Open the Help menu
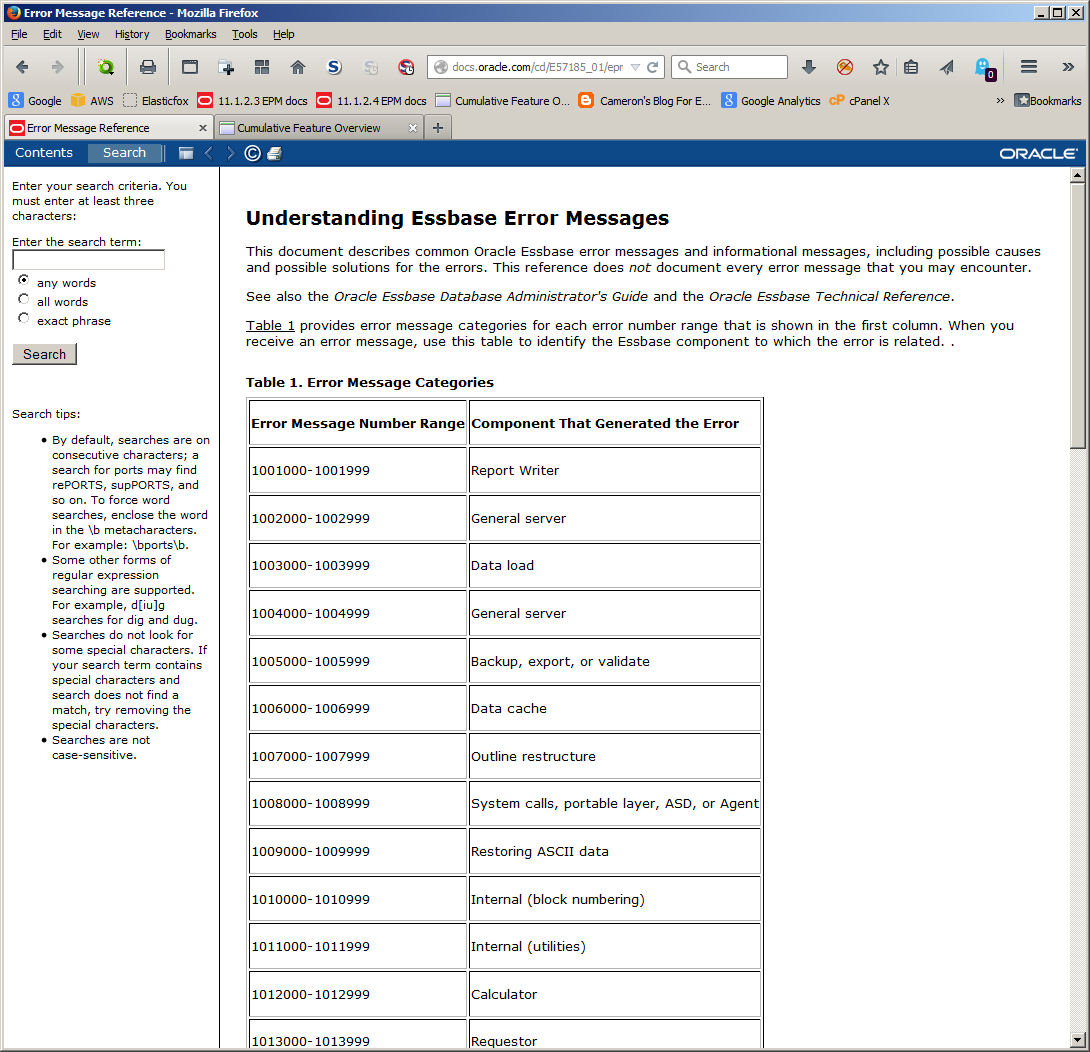Screen dimensions: 1090x1052 click(284, 34)
